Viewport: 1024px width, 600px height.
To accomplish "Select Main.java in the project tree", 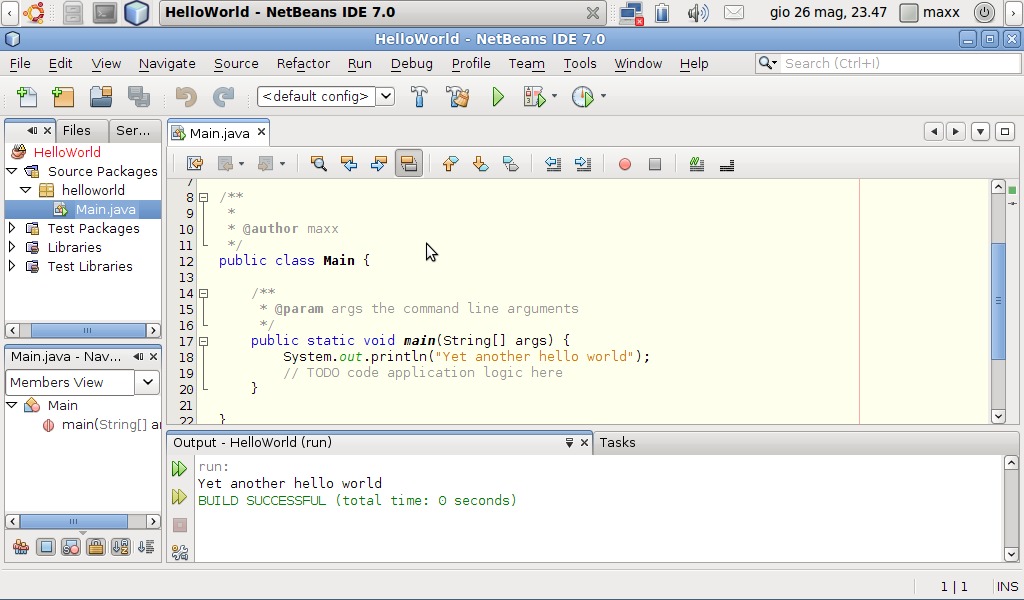I will point(105,209).
